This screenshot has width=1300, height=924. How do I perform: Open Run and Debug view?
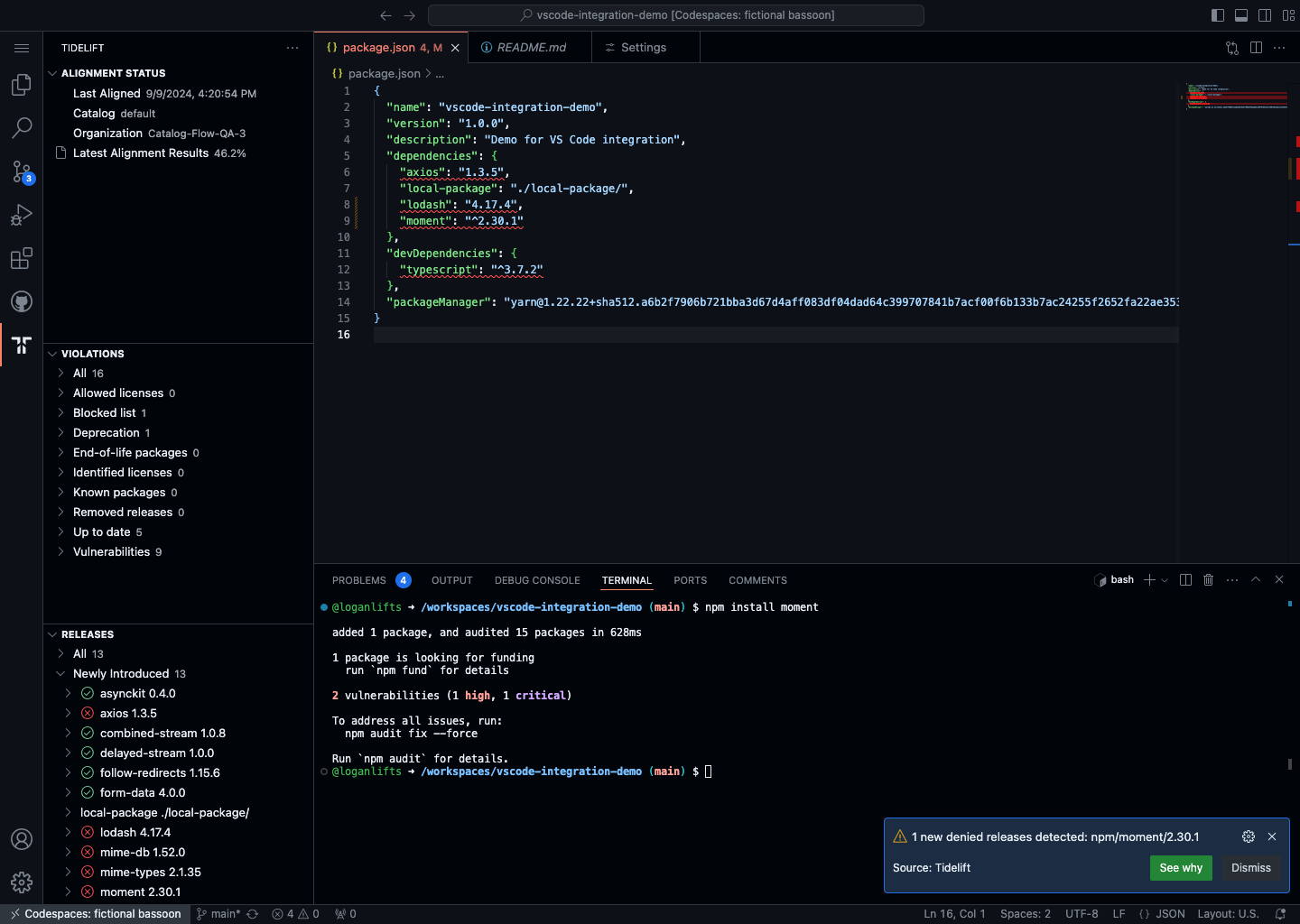click(x=22, y=215)
